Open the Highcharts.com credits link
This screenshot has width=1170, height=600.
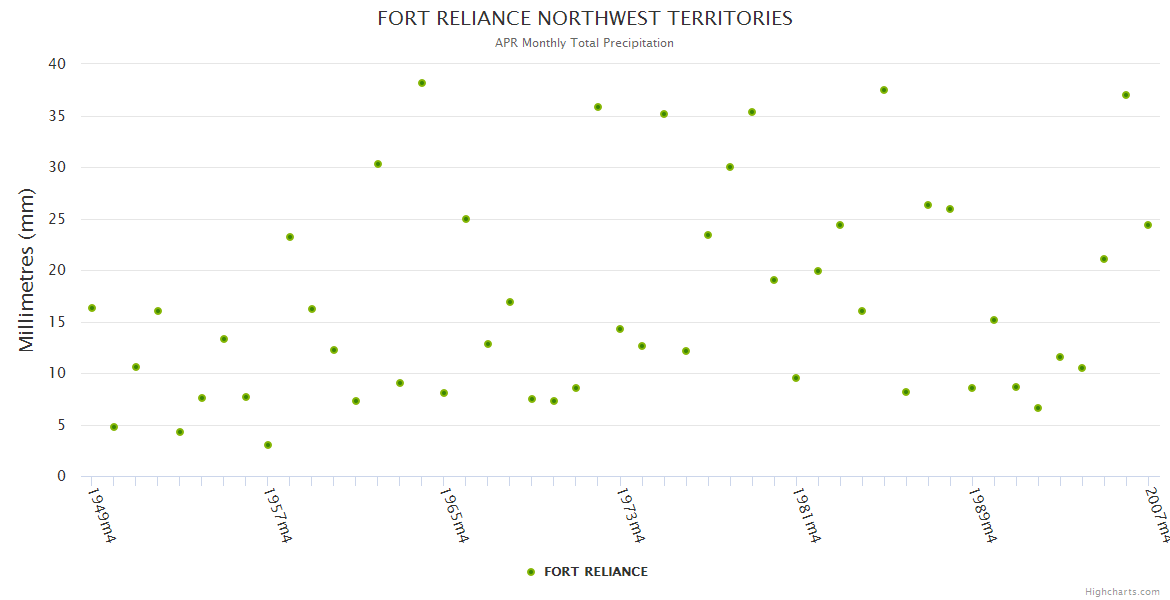click(1122, 592)
